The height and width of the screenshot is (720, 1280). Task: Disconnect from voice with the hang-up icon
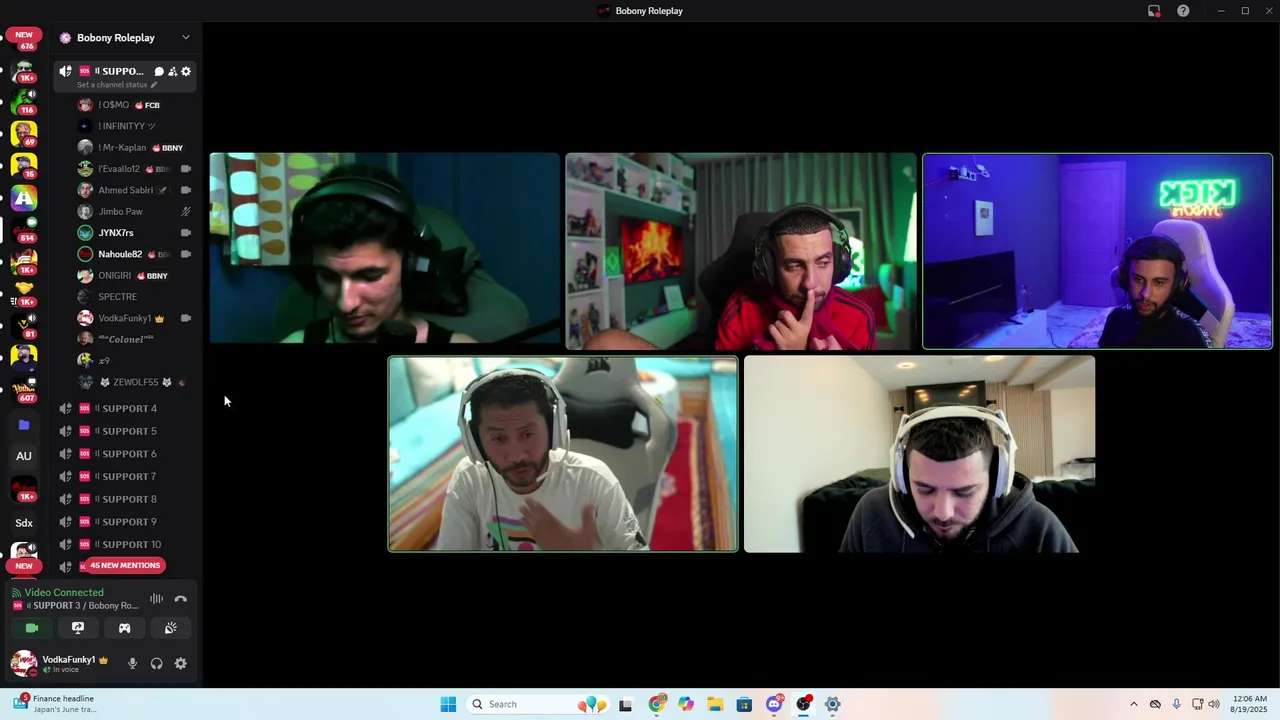pyautogui.click(x=181, y=599)
